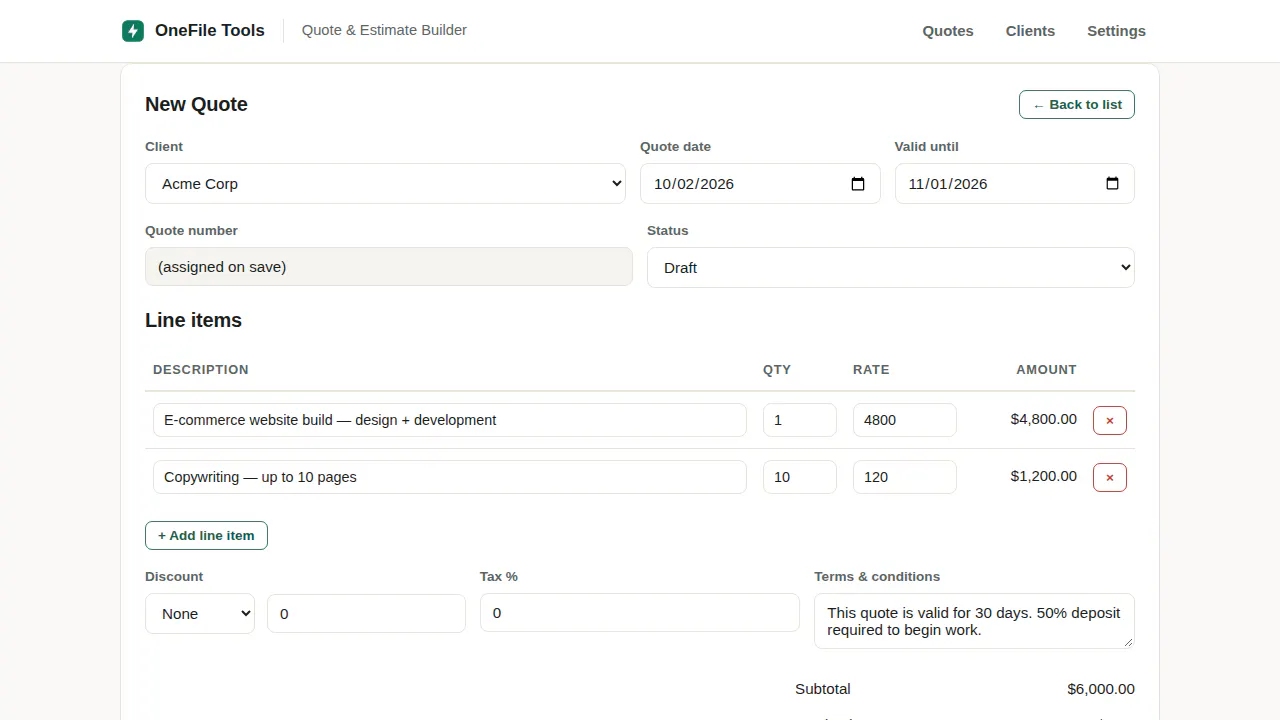Go to Quotes in top navigation
This screenshot has height=720, width=1280.
pyautogui.click(x=948, y=31)
